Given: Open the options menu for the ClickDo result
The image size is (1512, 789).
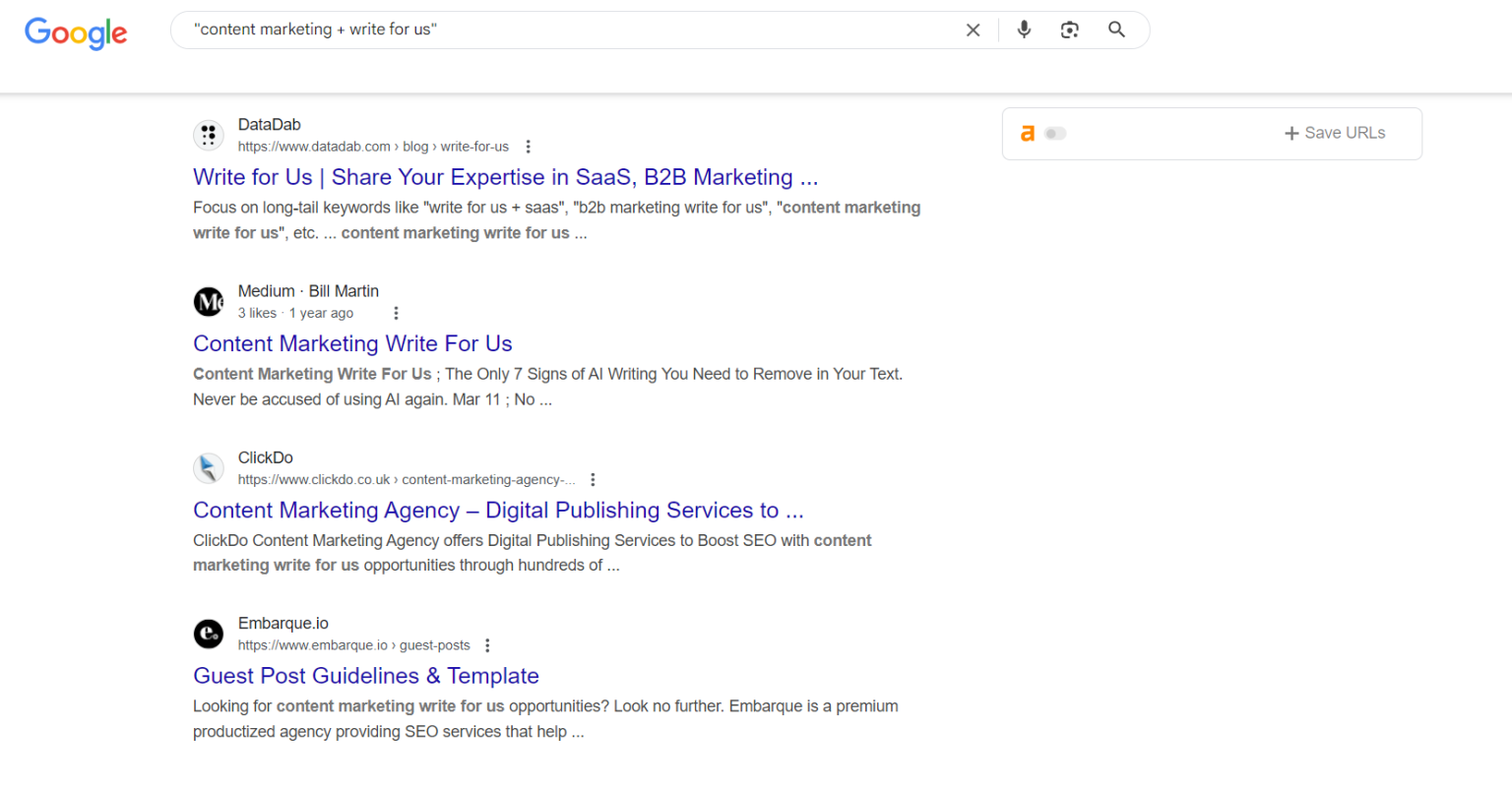Looking at the screenshot, I should (593, 478).
